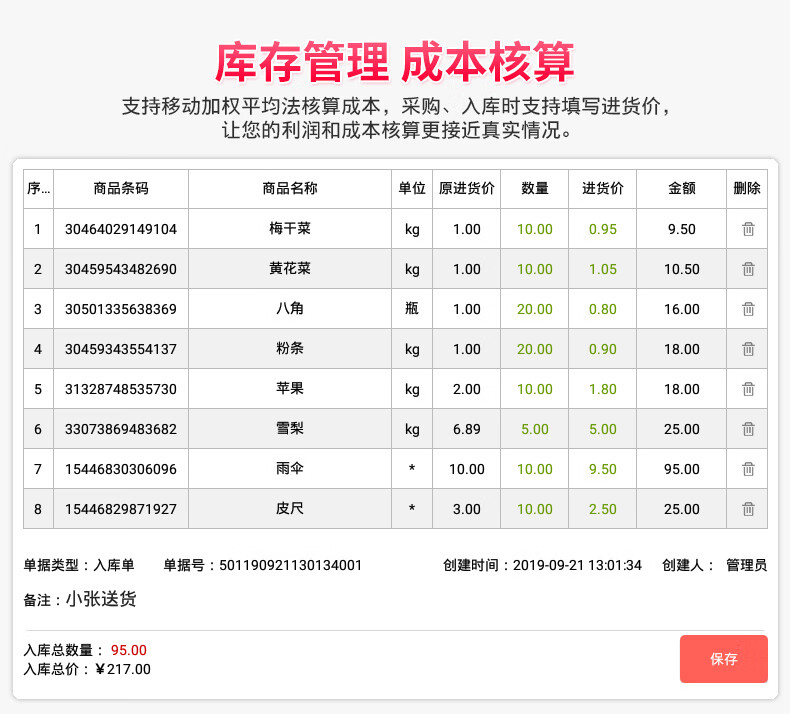Edit the 数量 value for 梅干菜
This screenshot has width=790, height=714.
535,229
